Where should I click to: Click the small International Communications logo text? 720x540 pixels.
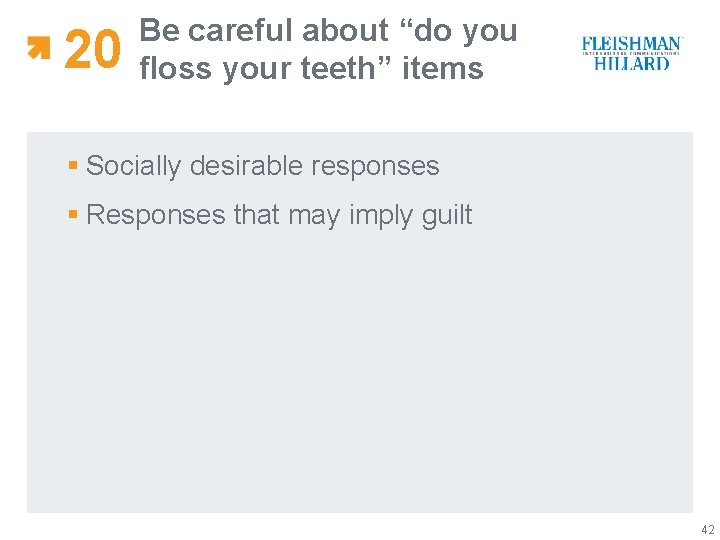point(632,54)
